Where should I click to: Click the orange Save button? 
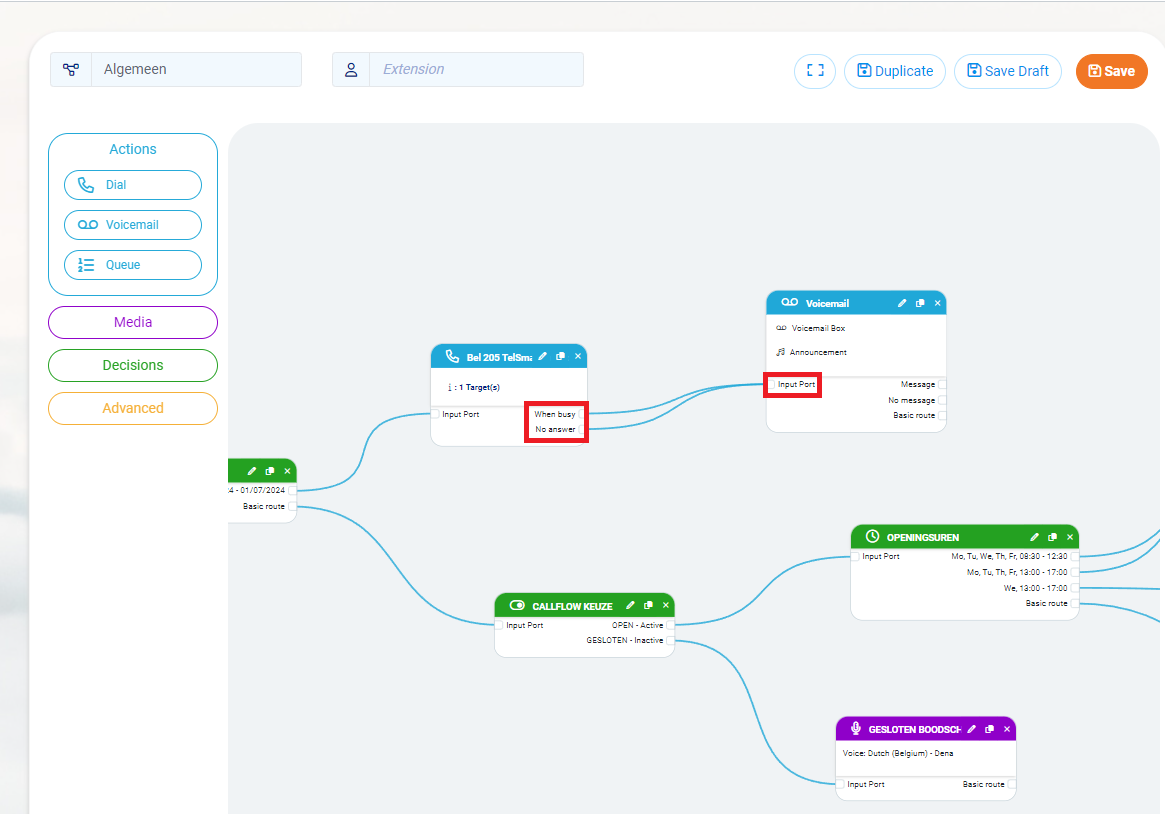[1111, 71]
